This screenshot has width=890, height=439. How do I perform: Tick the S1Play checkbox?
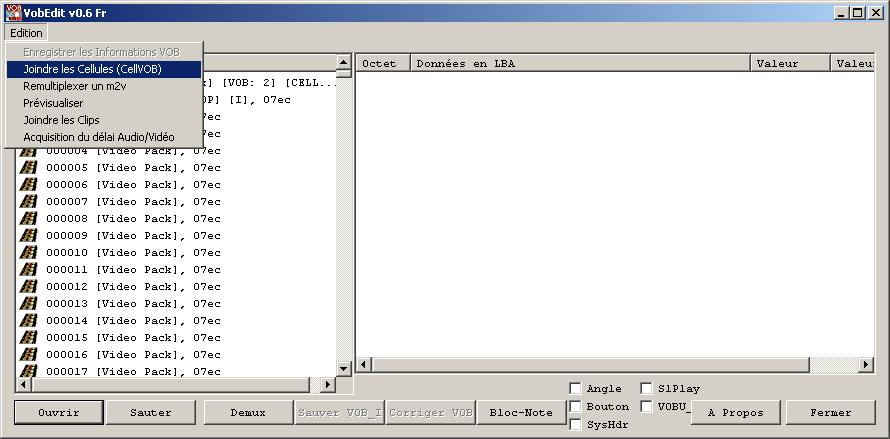(x=647, y=389)
